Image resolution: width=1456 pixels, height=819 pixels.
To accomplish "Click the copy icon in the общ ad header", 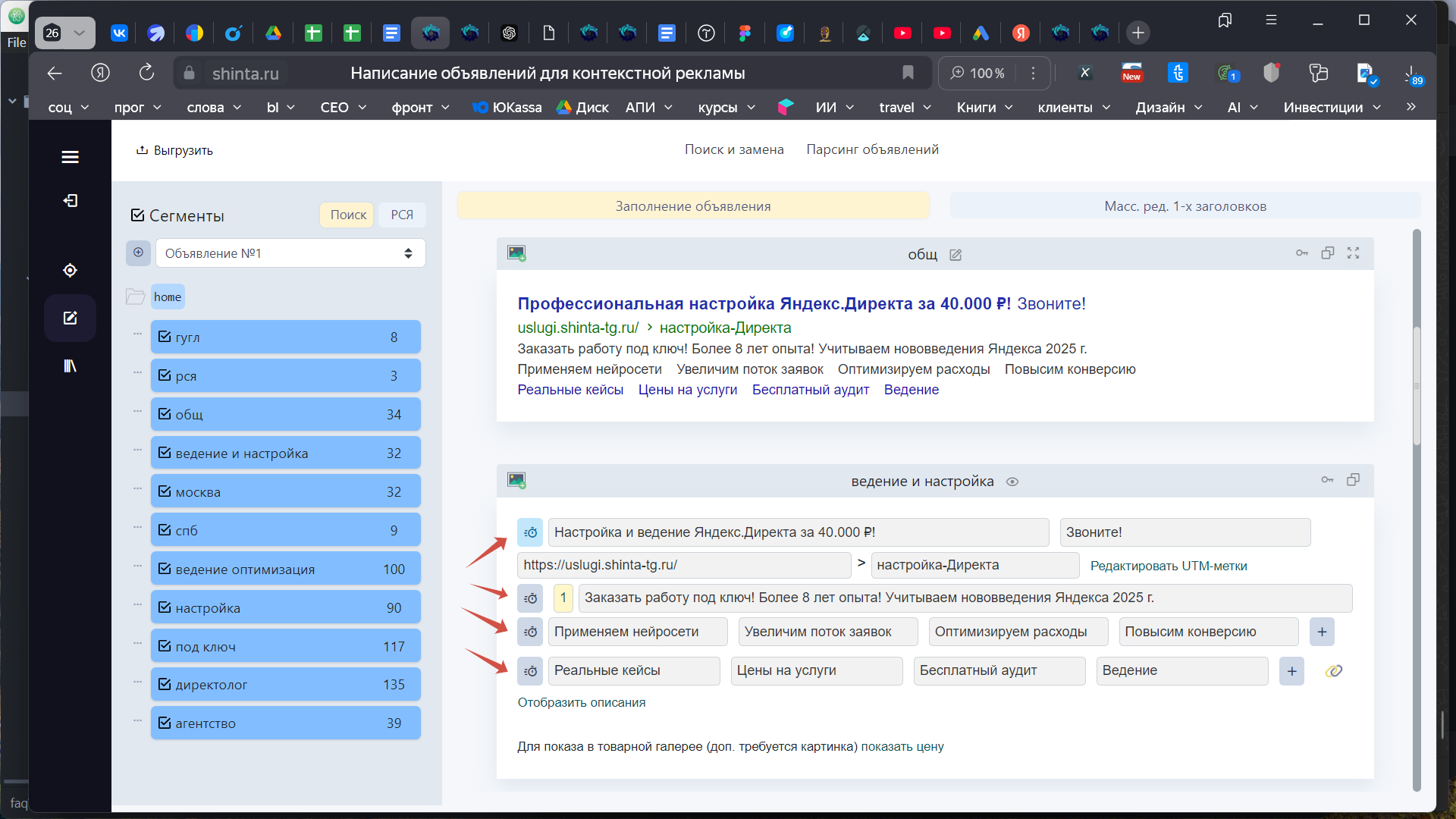I will [1328, 253].
